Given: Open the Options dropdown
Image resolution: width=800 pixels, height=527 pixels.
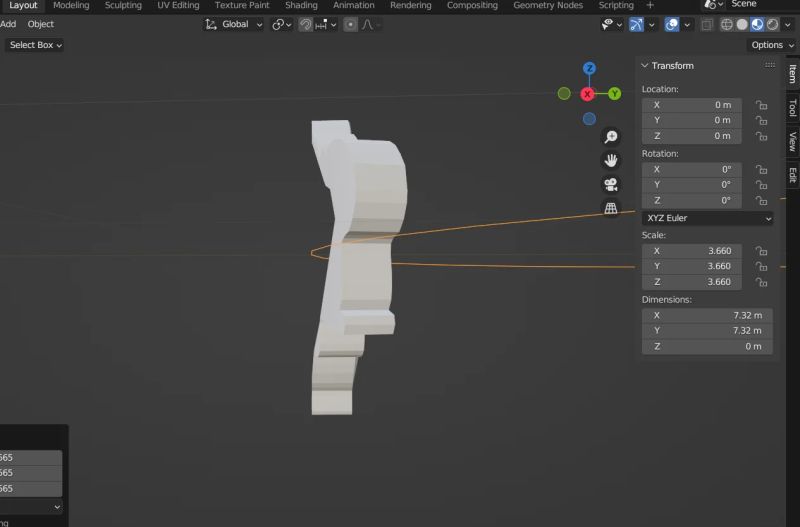Looking at the screenshot, I should tap(772, 45).
